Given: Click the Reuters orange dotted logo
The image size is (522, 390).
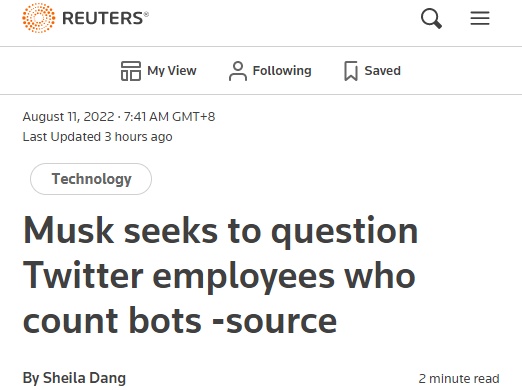Looking at the screenshot, I should [39, 18].
